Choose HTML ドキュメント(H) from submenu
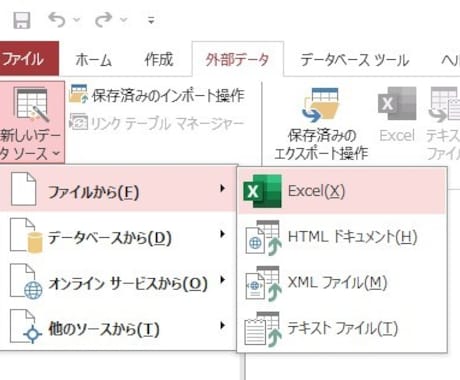The width and height of the screenshot is (460, 380). (342, 237)
